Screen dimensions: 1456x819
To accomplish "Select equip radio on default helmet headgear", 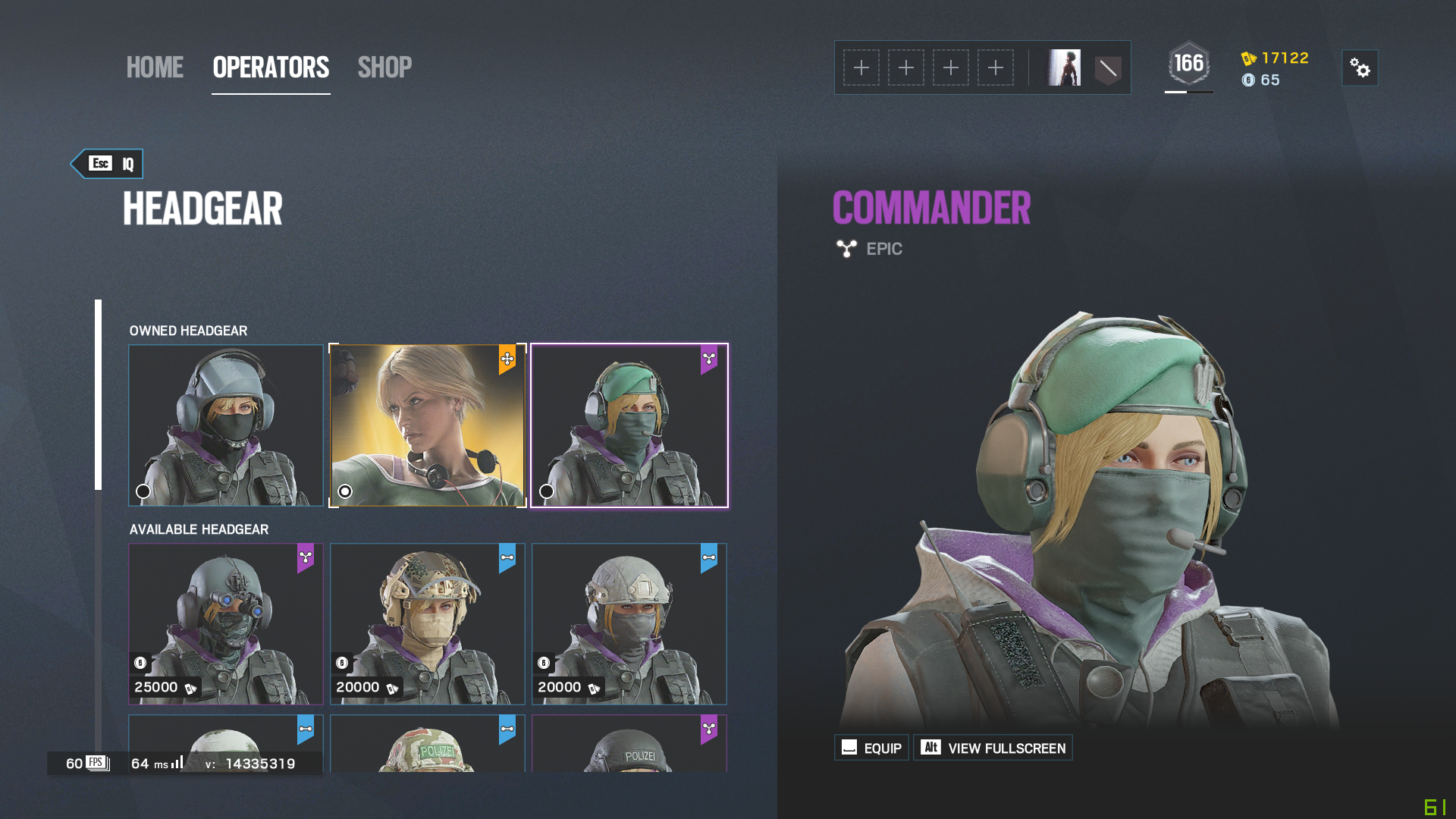I will coord(143,491).
